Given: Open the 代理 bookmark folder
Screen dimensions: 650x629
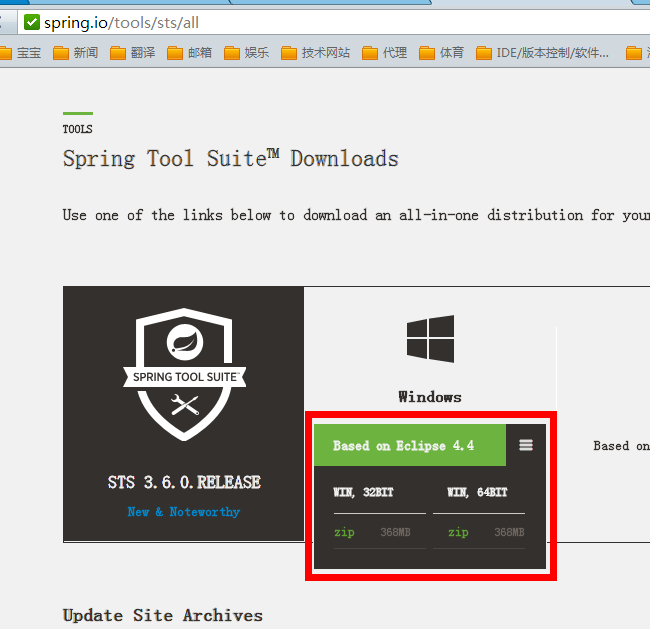Looking at the screenshot, I should [x=385, y=53].
